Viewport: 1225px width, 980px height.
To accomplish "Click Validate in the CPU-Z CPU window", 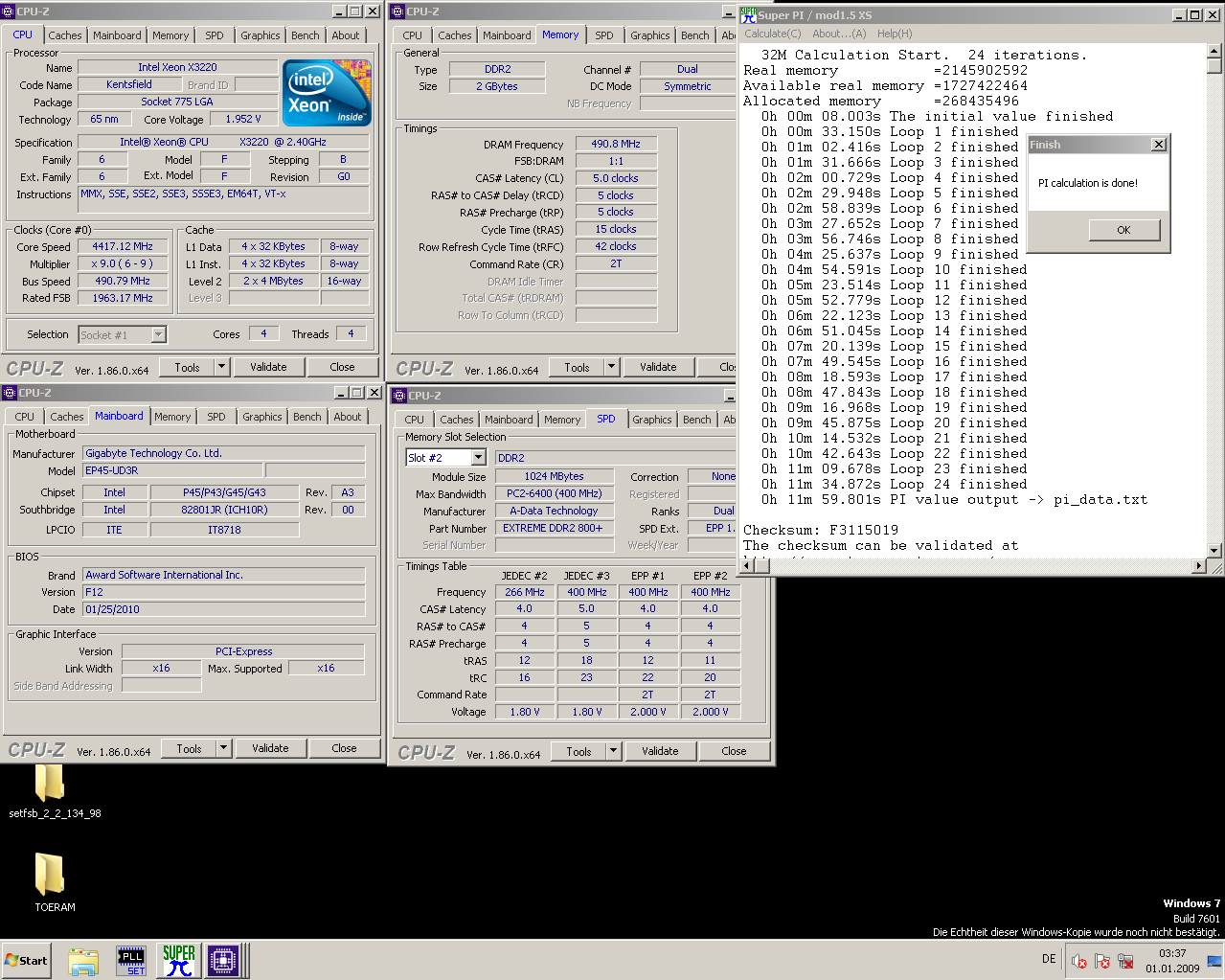I will coord(268,367).
